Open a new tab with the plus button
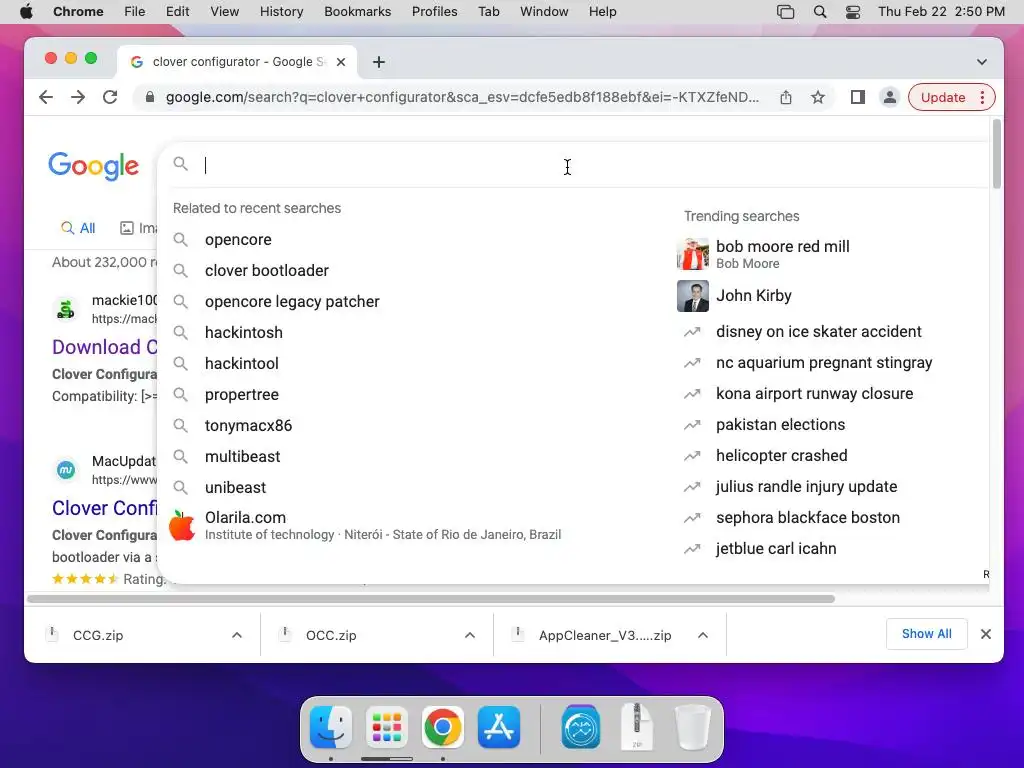This screenshot has width=1024, height=768. (379, 62)
